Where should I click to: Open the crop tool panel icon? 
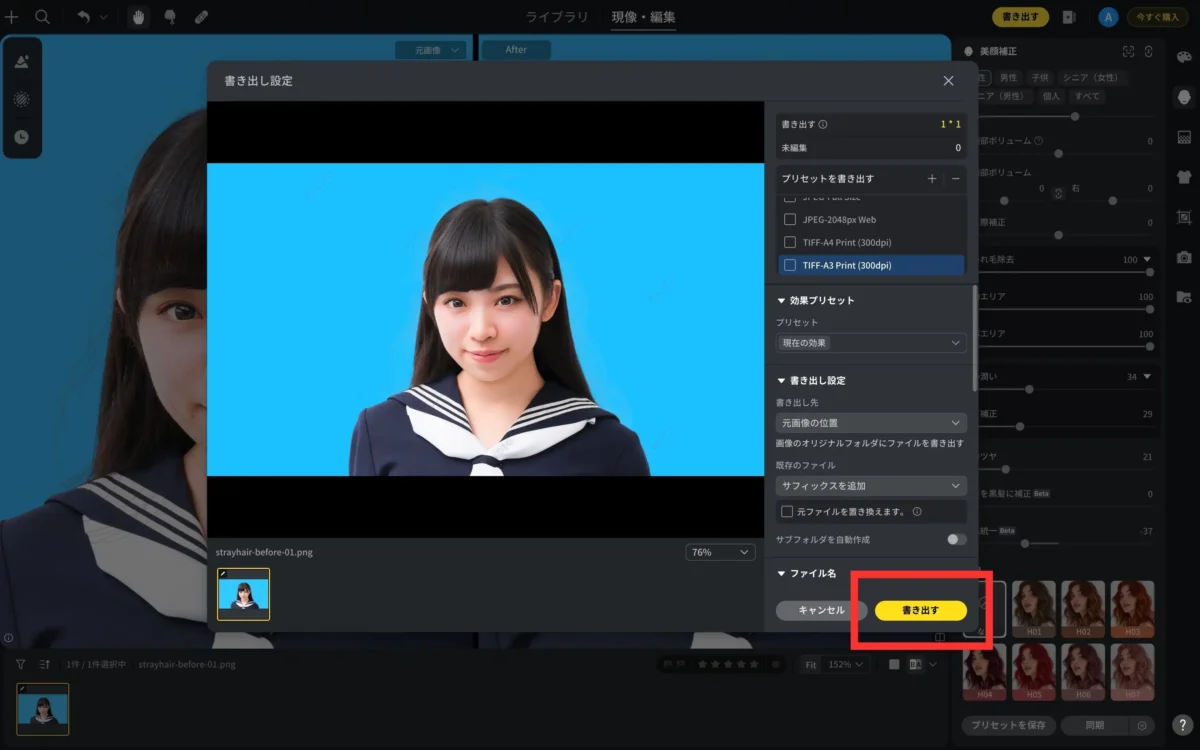tap(1184, 217)
